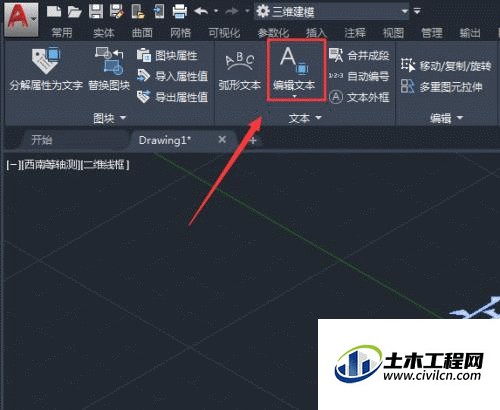
Task: Save to web and mobile icon
Action: tap(159, 12)
